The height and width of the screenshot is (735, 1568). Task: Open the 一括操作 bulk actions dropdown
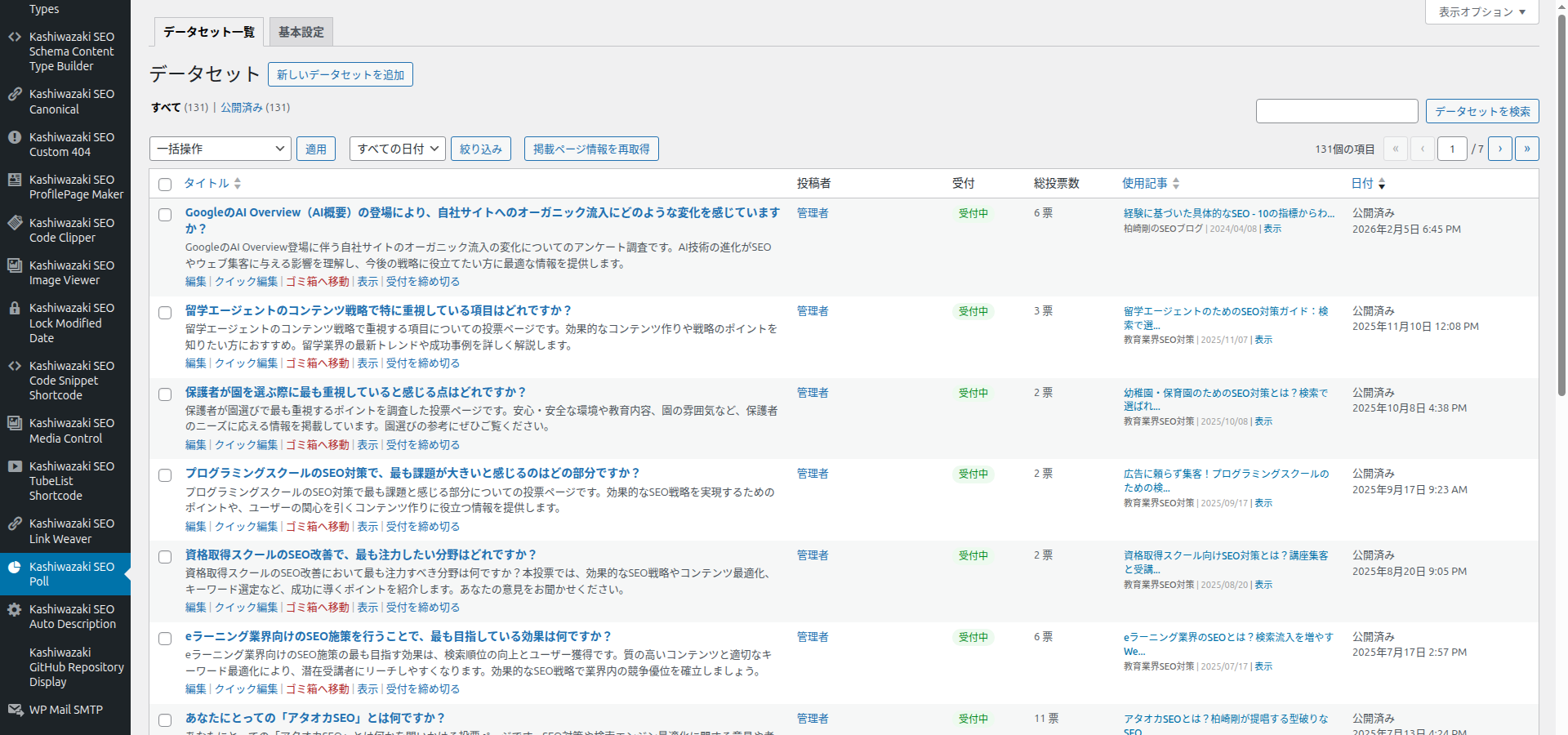pyautogui.click(x=220, y=149)
